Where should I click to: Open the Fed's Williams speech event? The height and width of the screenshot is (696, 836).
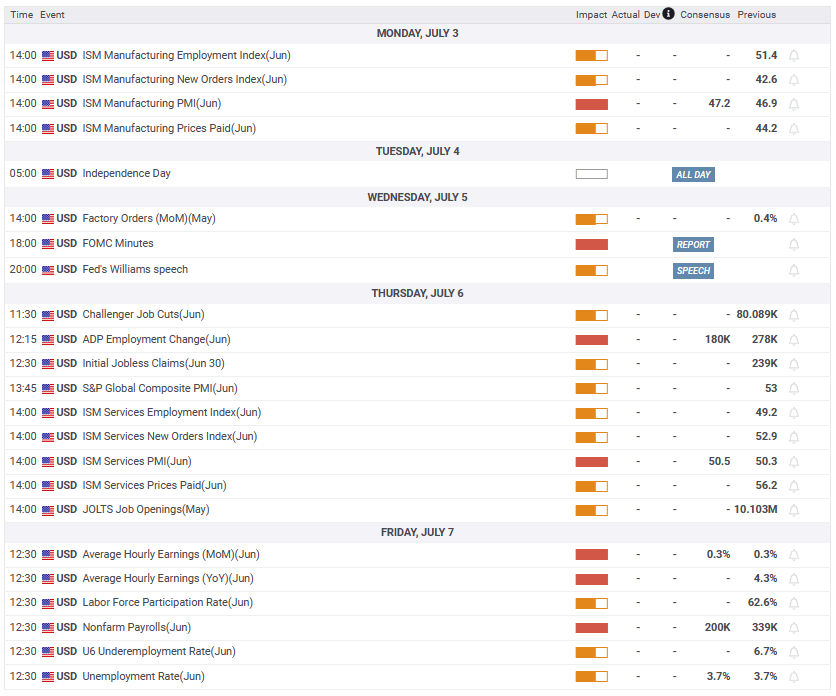131,268
